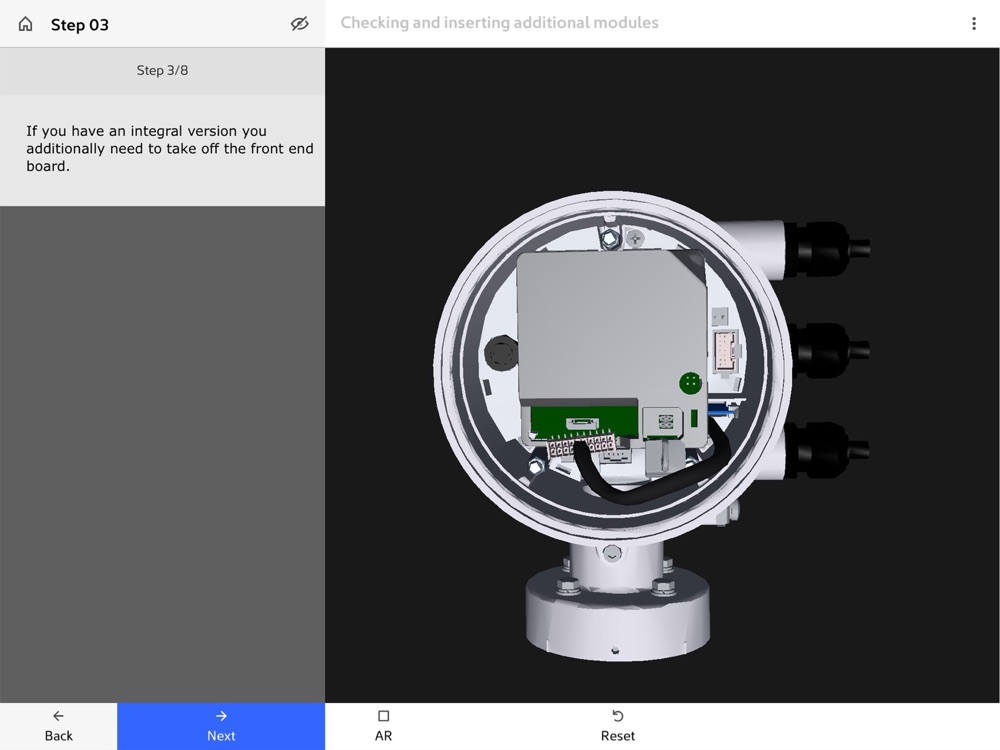
Task: Click the Step 03 heading
Action: click(x=80, y=25)
